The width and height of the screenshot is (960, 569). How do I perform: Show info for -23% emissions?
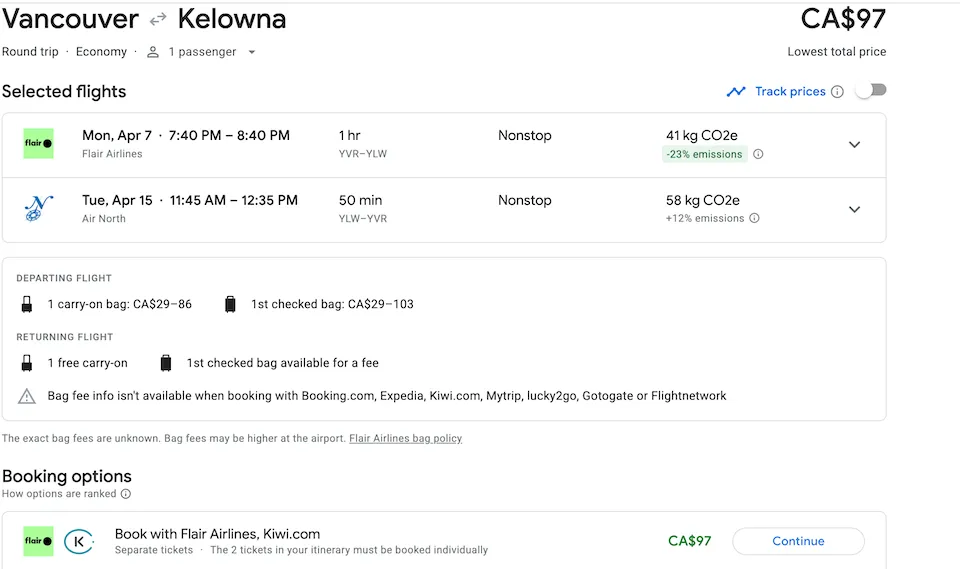758,155
